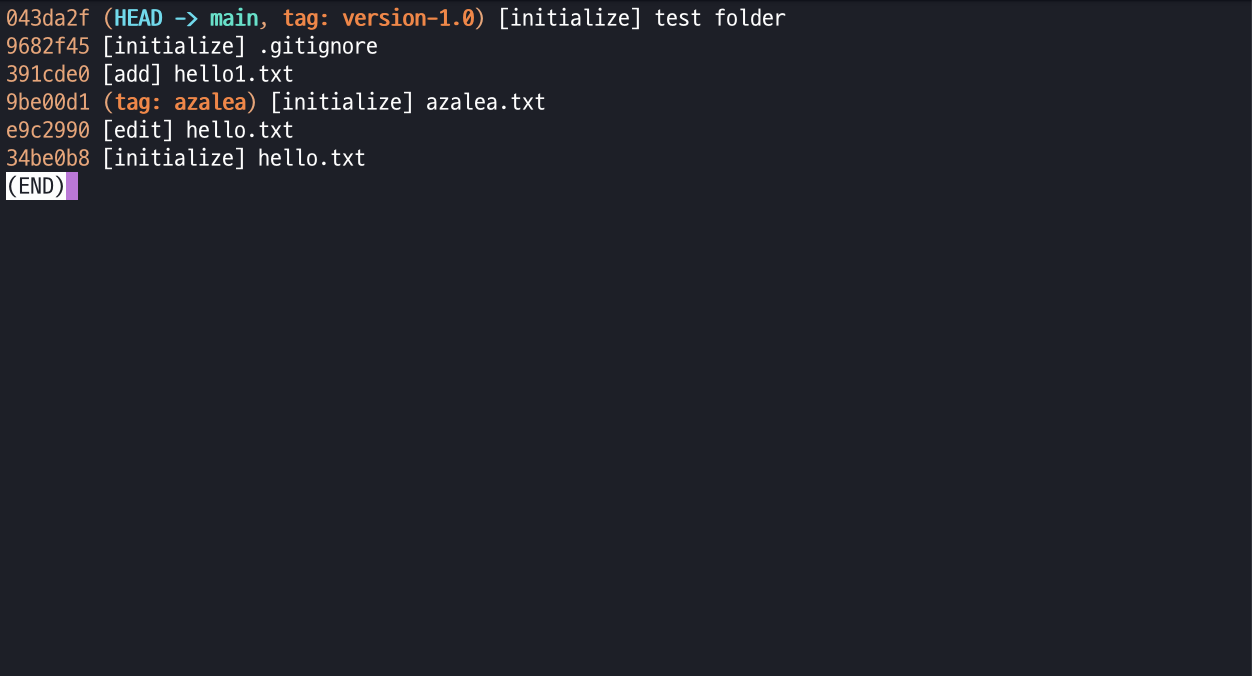This screenshot has width=1252, height=676.
Task: Click commit hash 34be0b8
Action: [x=48, y=158]
